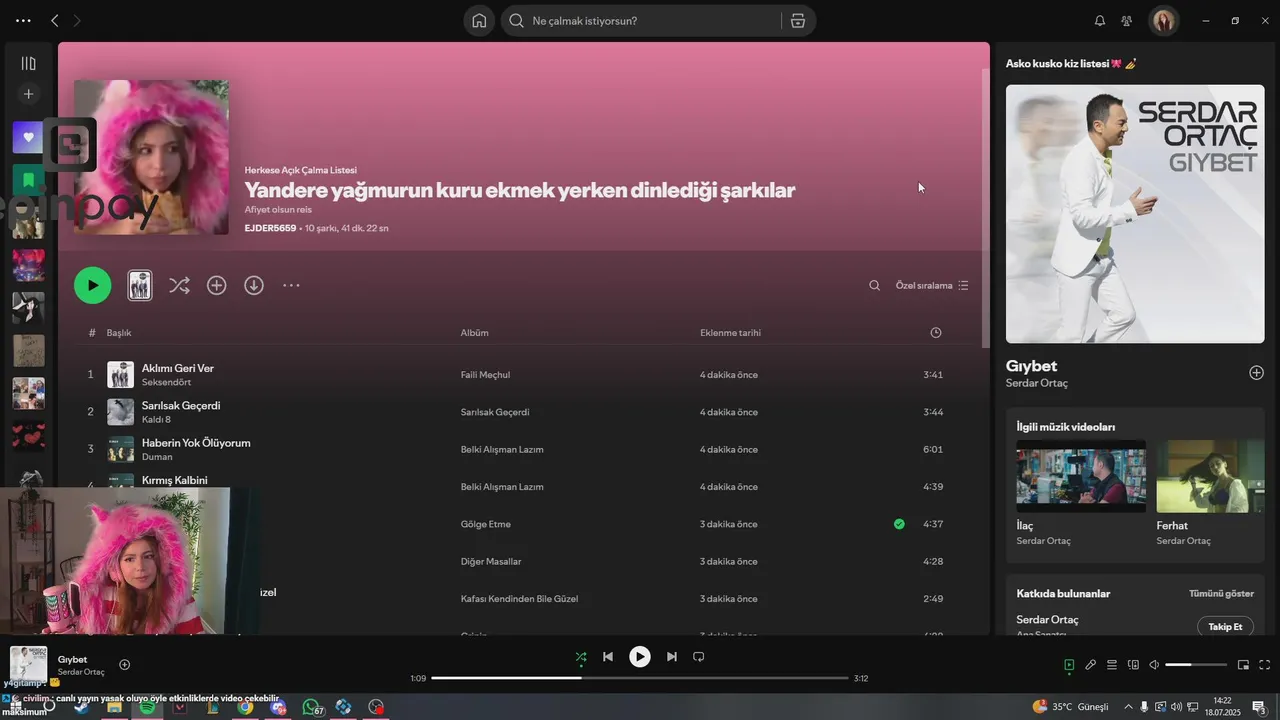This screenshot has height=720, width=1280.
Task: Open the play queue
Action: pyautogui.click(x=1112, y=664)
